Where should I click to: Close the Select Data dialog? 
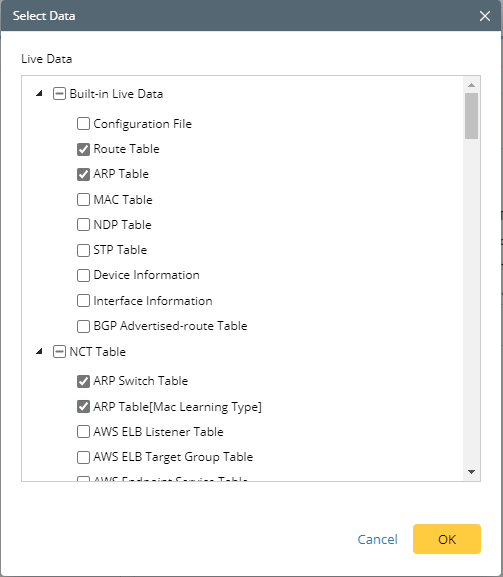click(485, 16)
